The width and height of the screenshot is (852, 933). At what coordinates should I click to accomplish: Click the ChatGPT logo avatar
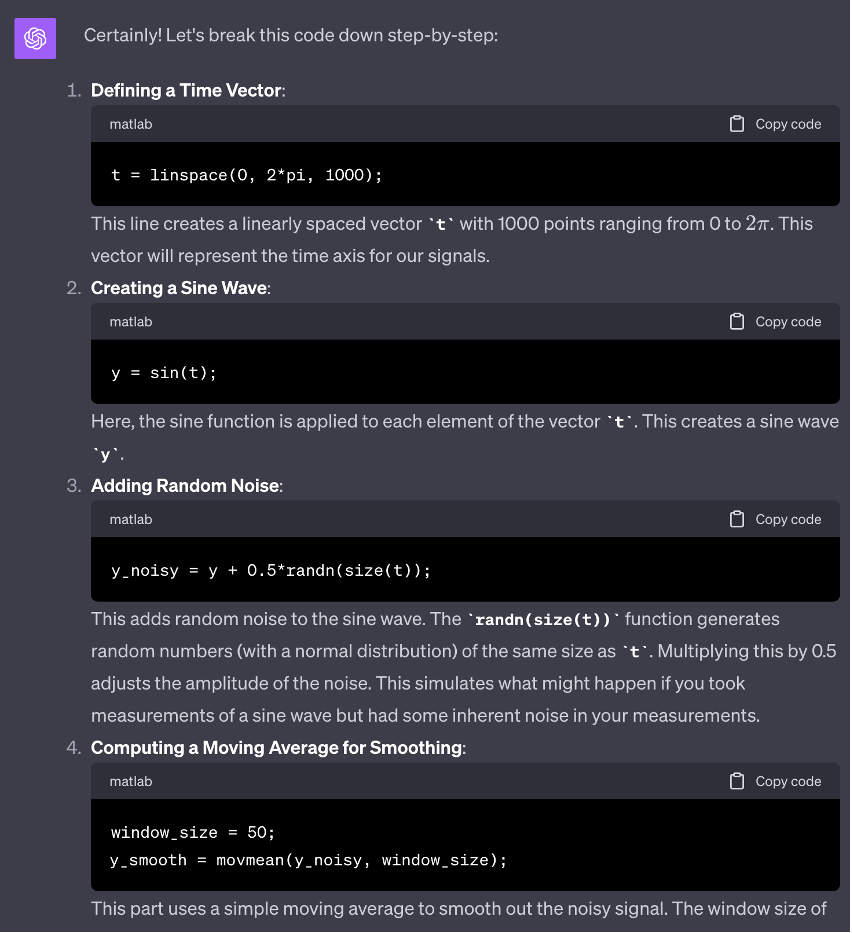click(35, 39)
